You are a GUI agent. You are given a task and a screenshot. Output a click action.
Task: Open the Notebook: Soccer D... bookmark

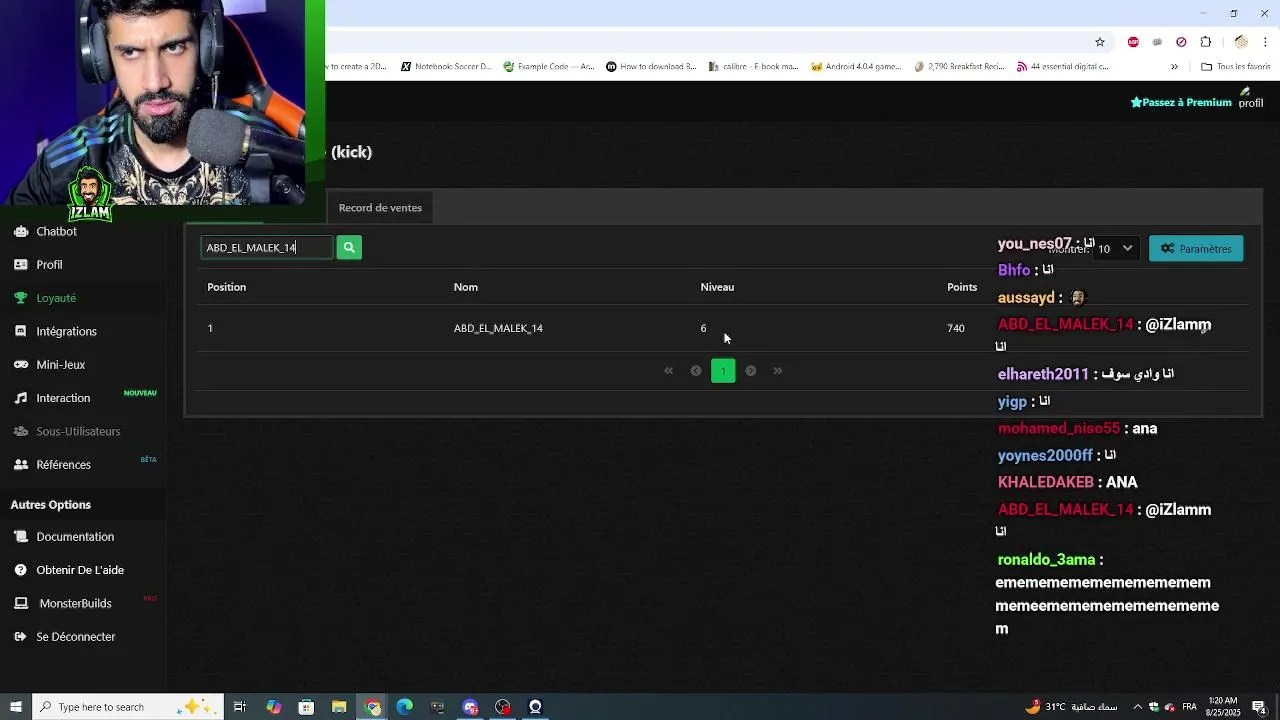[446, 67]
